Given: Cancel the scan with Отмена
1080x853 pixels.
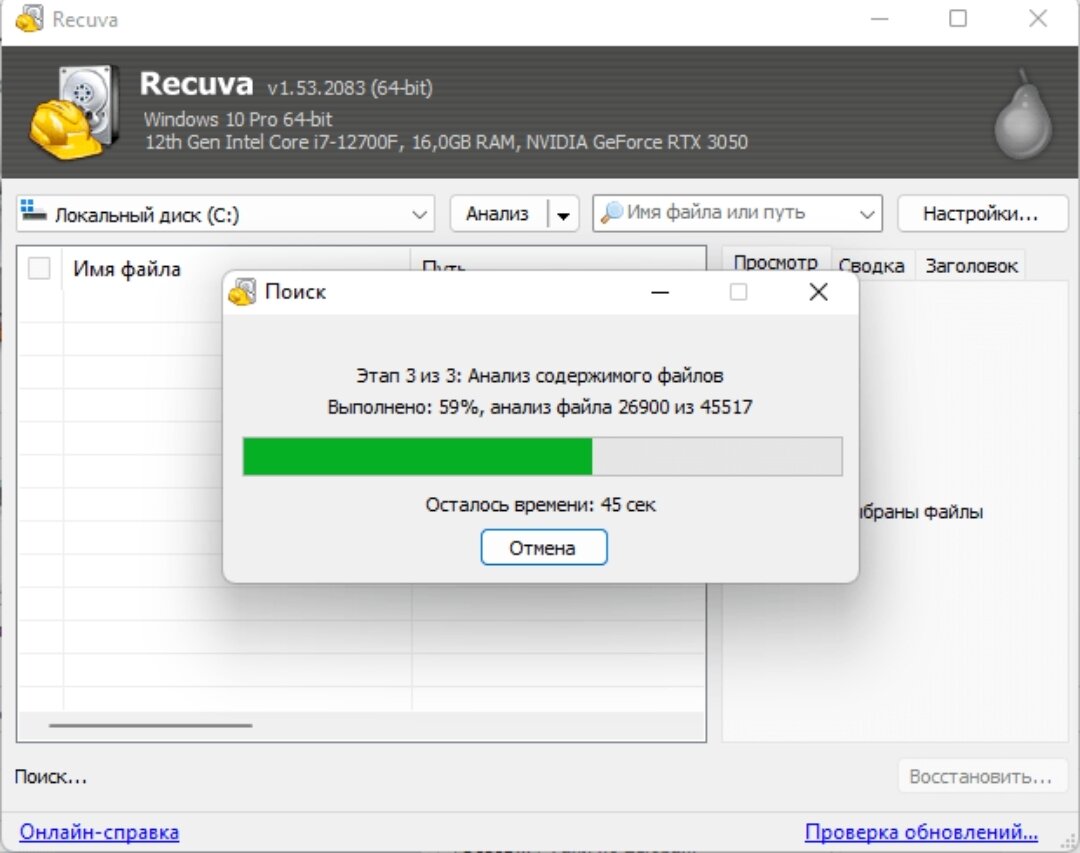Looking at the screenshot, I should tap(543, 548).
